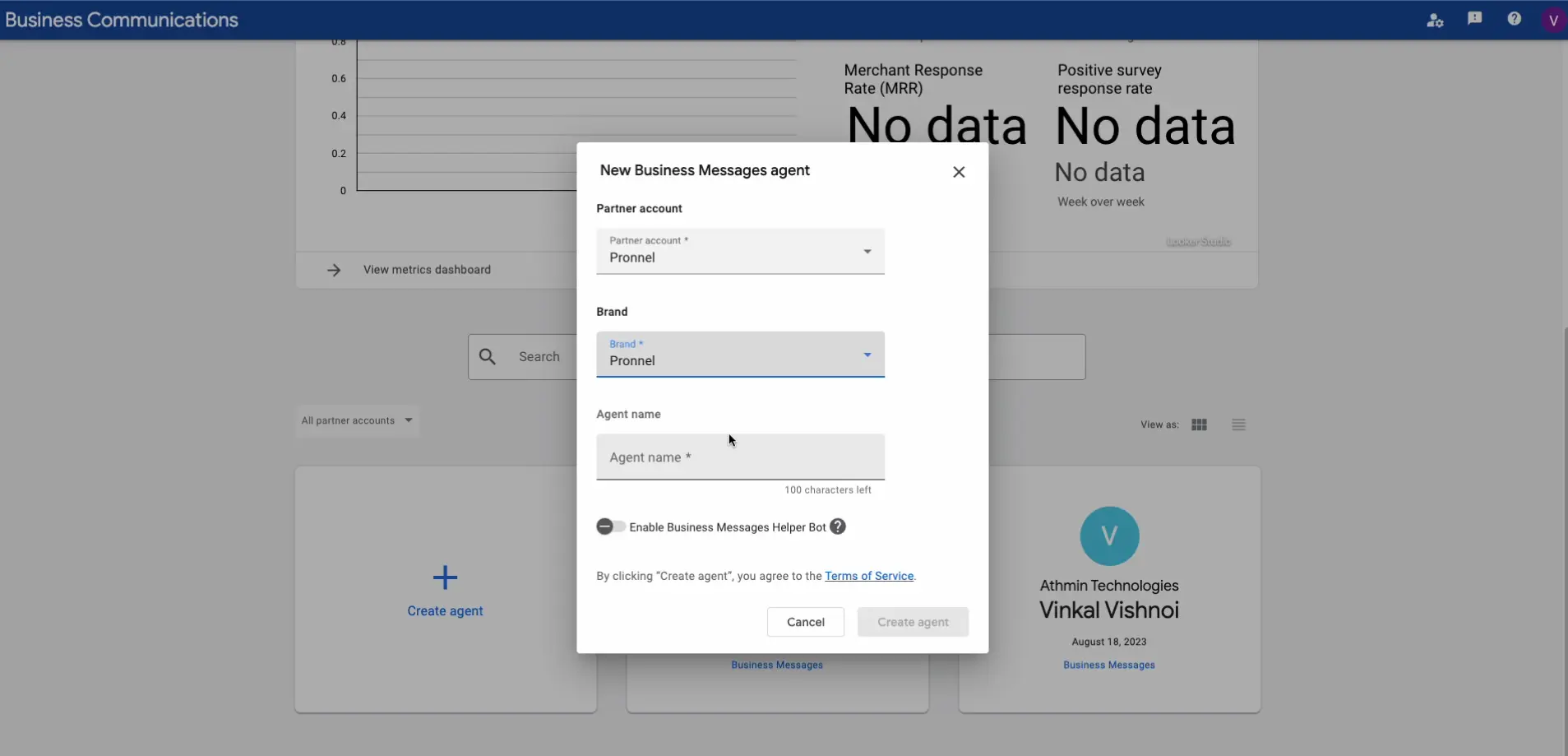Click the Vinkal Vishnoi agent name

click(x=1108, y=610)
